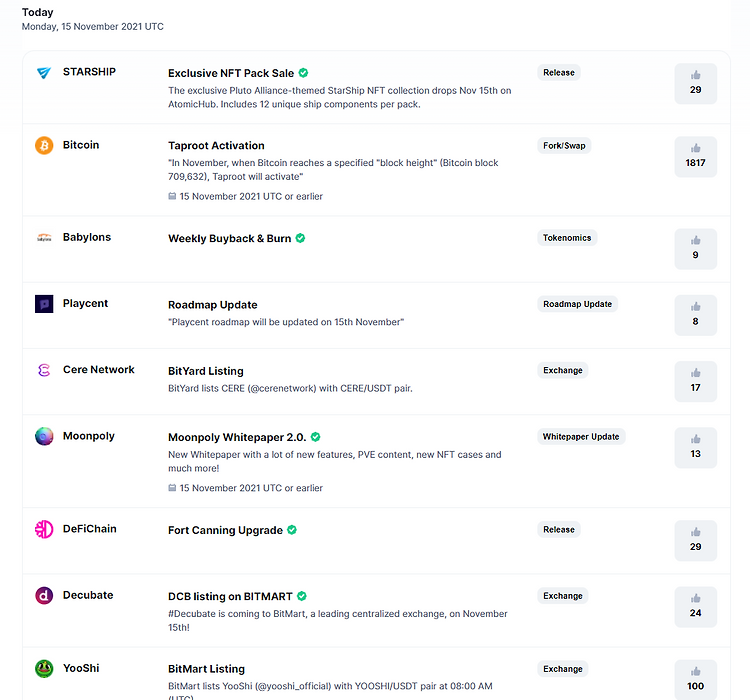
Task: Select Cere Network's Exchange tag
Action: pos(562,370)
